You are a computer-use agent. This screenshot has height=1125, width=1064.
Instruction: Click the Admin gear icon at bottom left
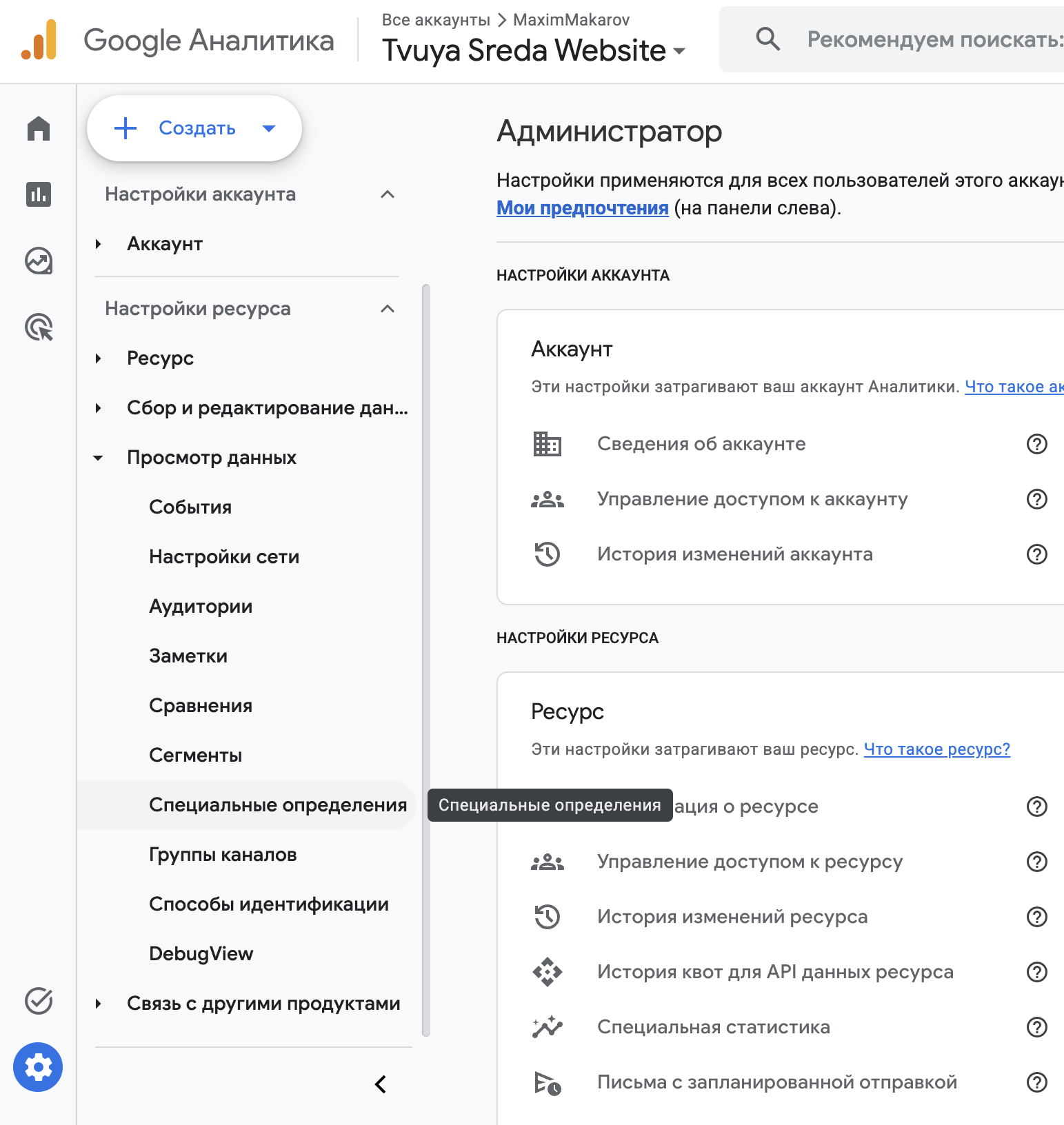coord(38,1067)
